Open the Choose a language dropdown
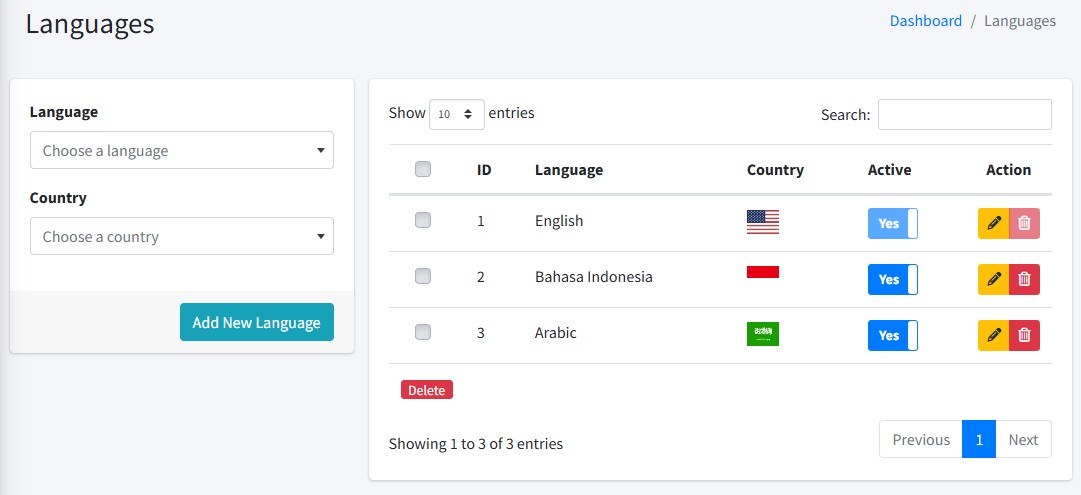This screenshot has width=1081, height=495. [x=182, y=150]
